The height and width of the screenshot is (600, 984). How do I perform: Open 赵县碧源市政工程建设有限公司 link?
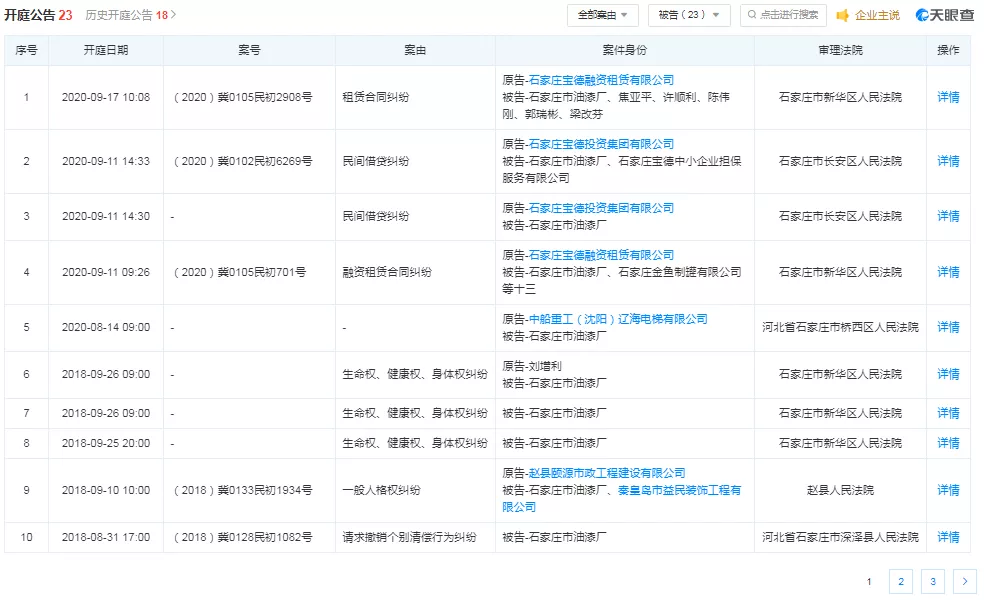[x=607, y=473]
